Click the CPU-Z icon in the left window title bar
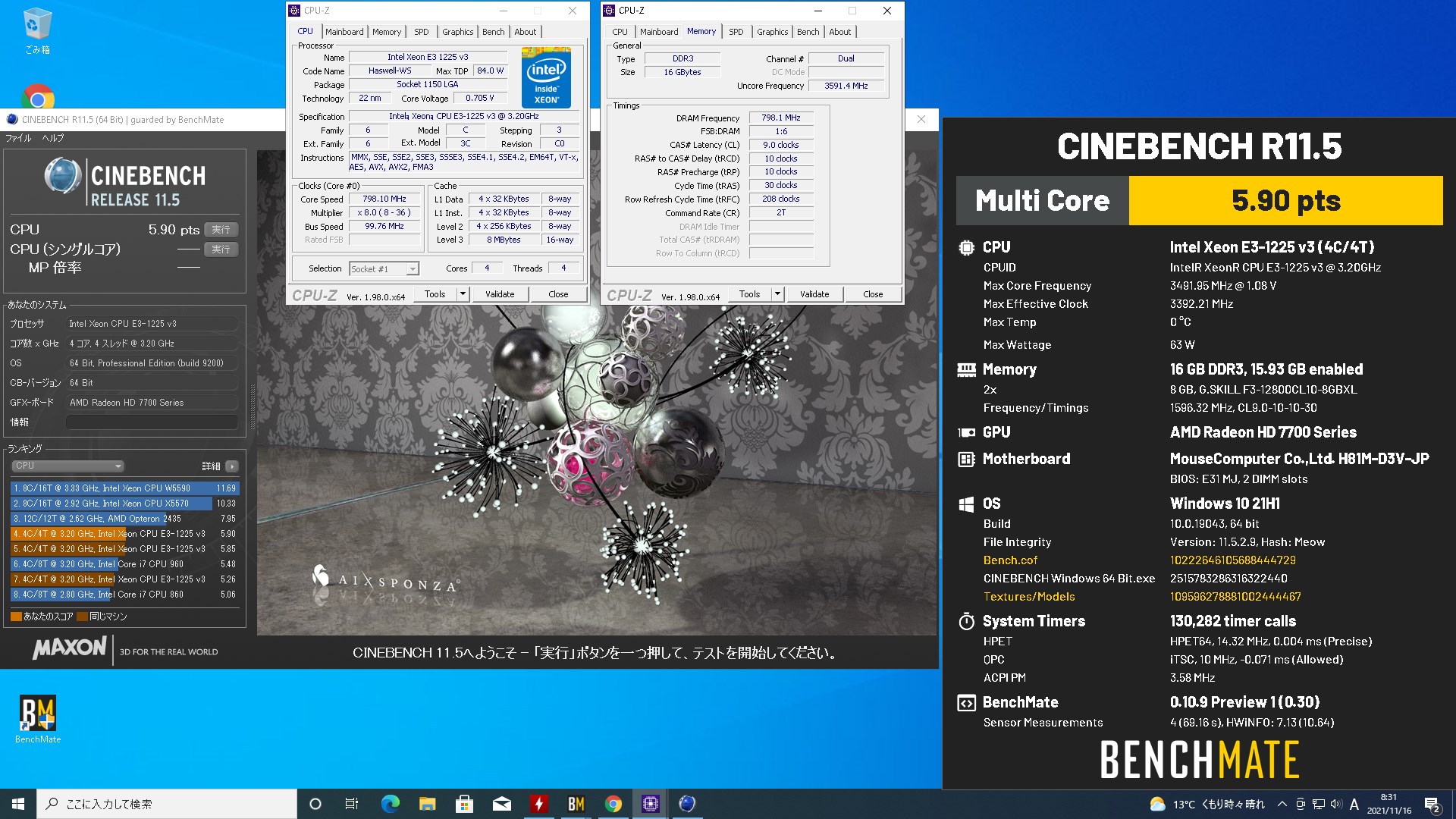This screenshot has width=1456, height=819. pyautogui.click(x=294, y=11)
